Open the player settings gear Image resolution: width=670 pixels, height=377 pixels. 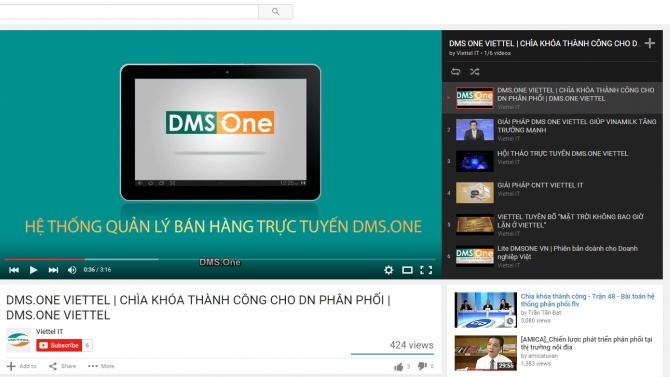pos(388,270)
